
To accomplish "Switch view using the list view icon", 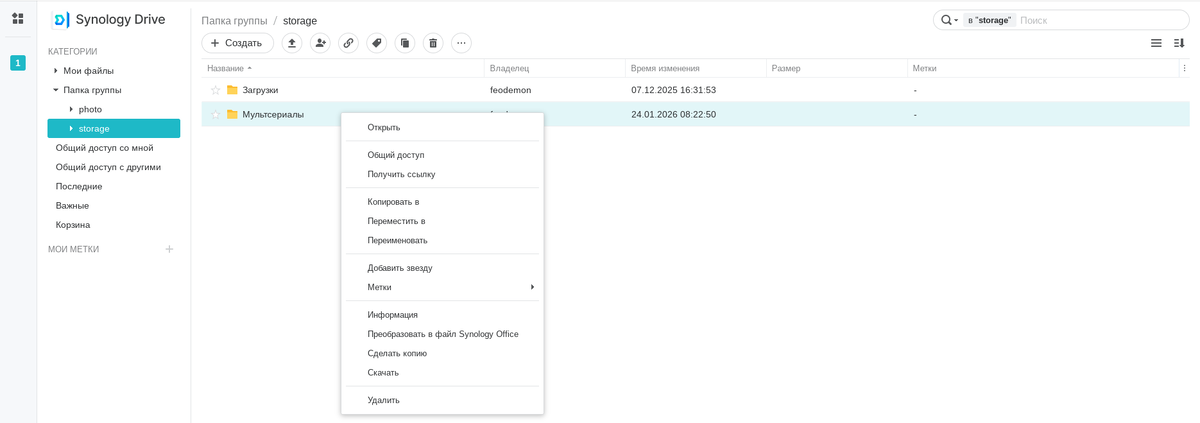I will 1156,43.
